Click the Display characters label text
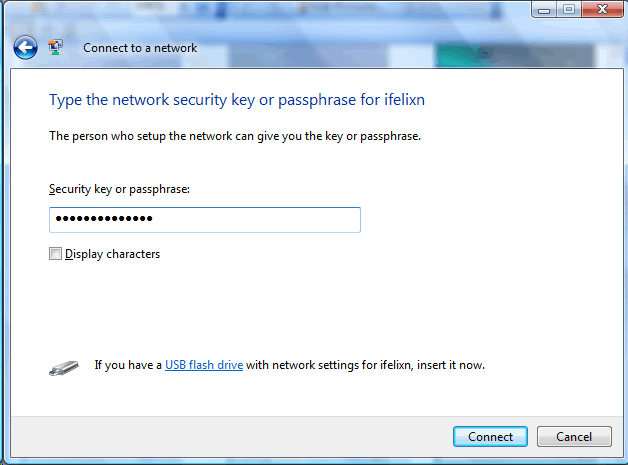Viewport: 628px width, 465px height. (112, 254)
